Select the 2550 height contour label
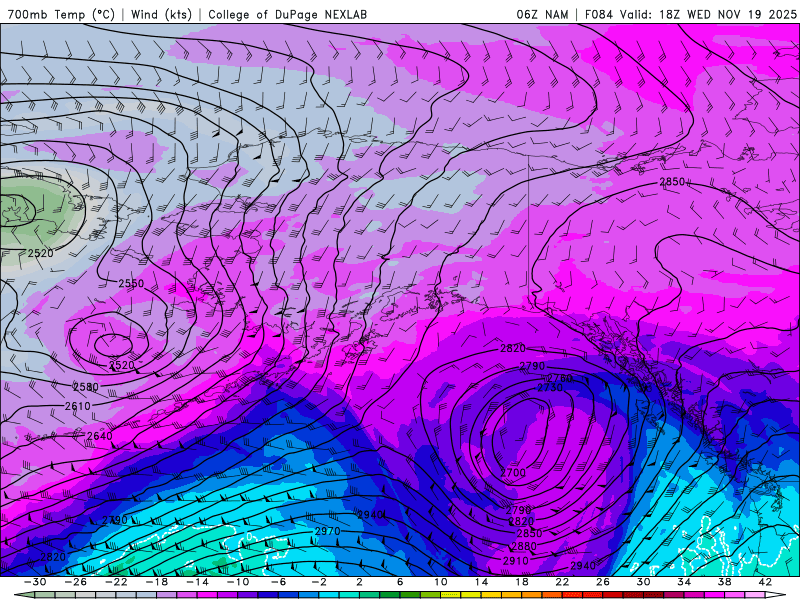The height and width of the screenshot is (600, 800). tap(131, 283)
